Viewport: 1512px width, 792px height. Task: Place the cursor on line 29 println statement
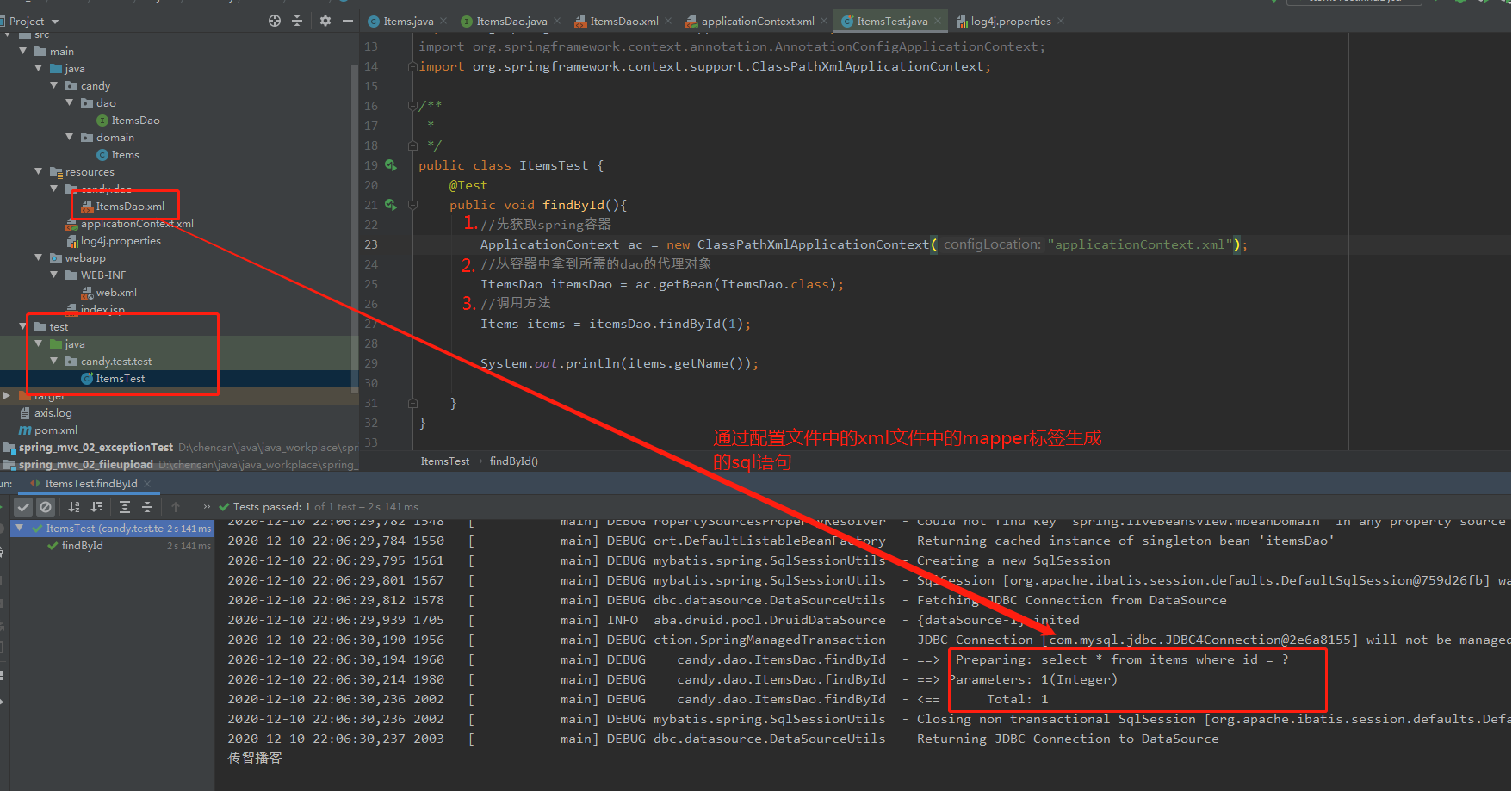619,363
